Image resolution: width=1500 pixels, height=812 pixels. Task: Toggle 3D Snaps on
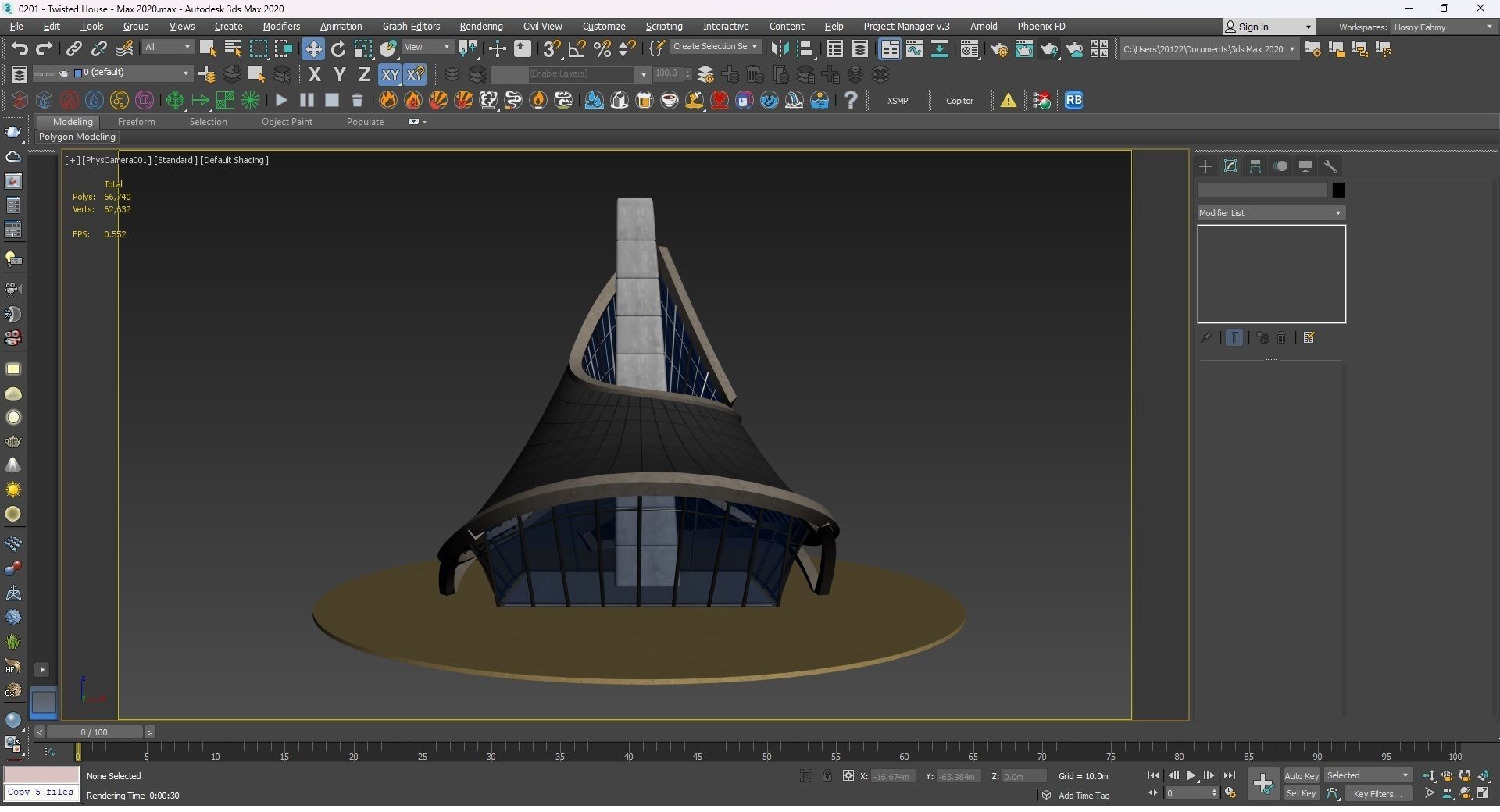point(552,49)
